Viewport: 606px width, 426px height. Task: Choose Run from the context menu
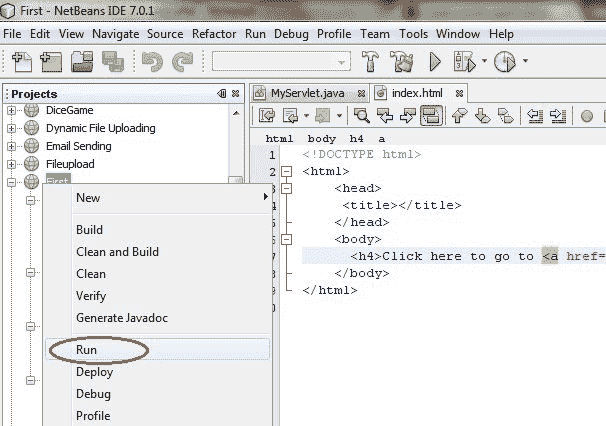(157, 350)
